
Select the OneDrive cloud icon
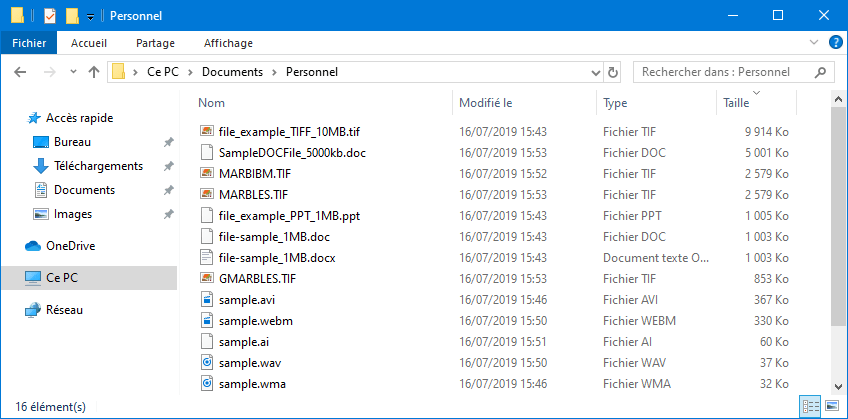[x=33, y=246]
